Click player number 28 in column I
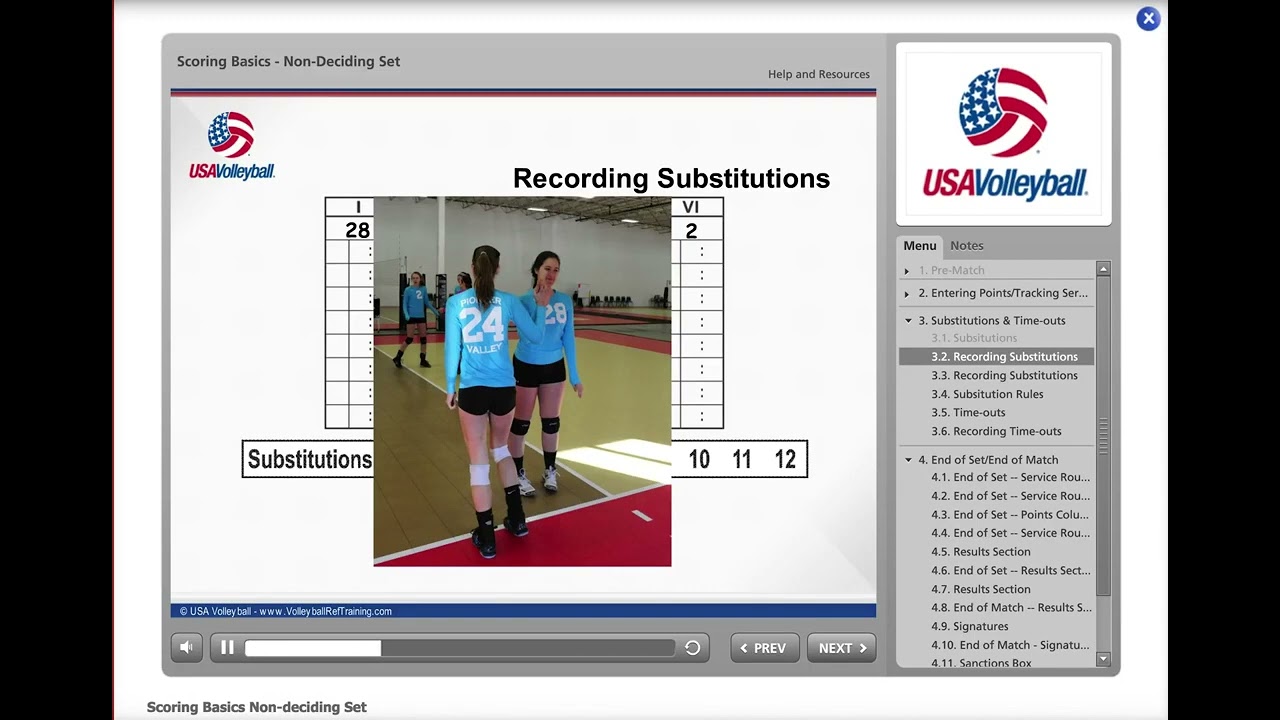Image resolution: width=1280 pixels, height=720 pixels. coord(358,230)
